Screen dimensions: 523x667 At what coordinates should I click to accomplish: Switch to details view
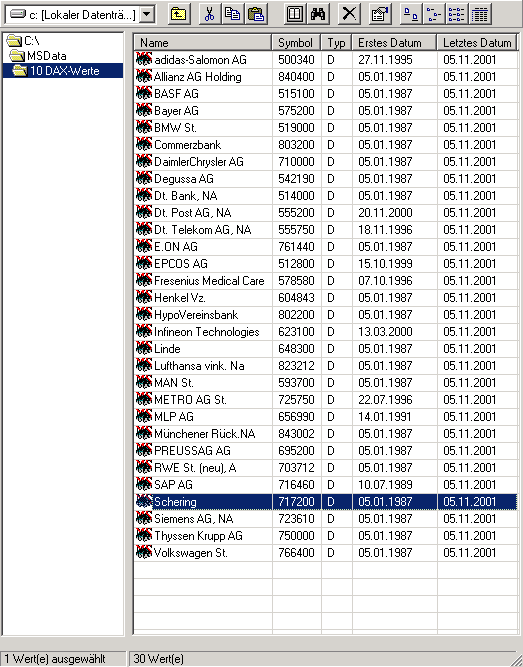point(480,14)
